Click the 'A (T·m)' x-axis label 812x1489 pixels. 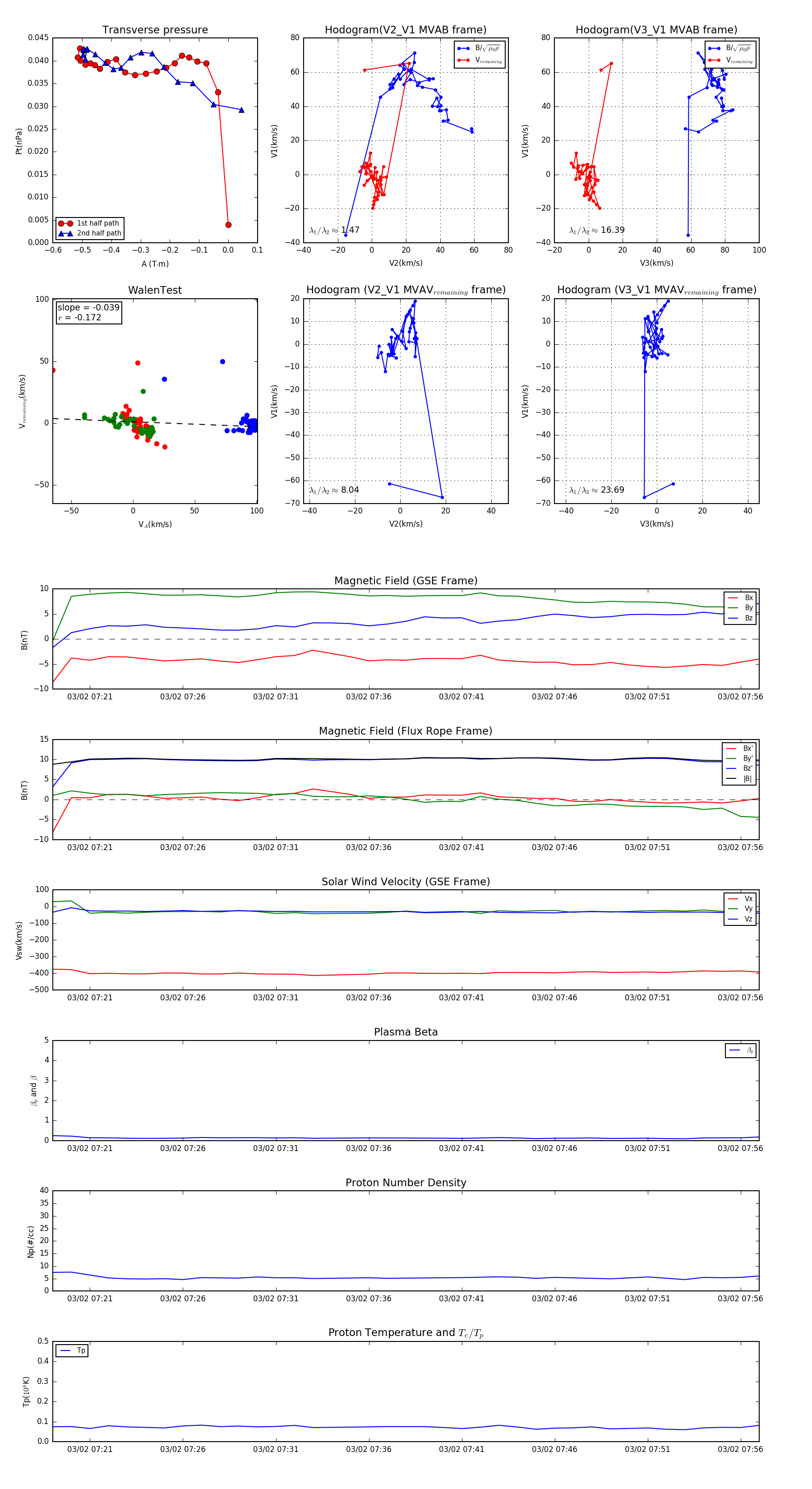tap(155, 264)
